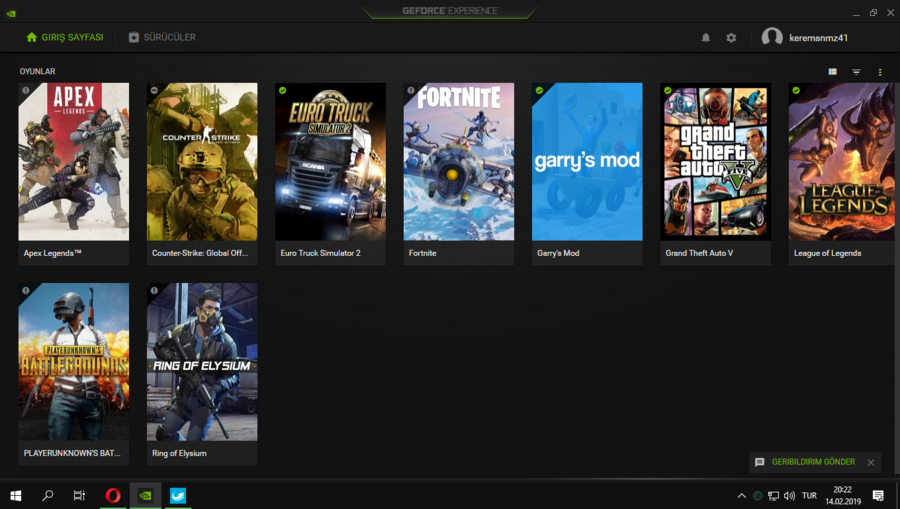Click the drivers icon beside SÜRÜCÜLER
The width and height of the screenshot is (900, 509).
[x=134, y=37]
